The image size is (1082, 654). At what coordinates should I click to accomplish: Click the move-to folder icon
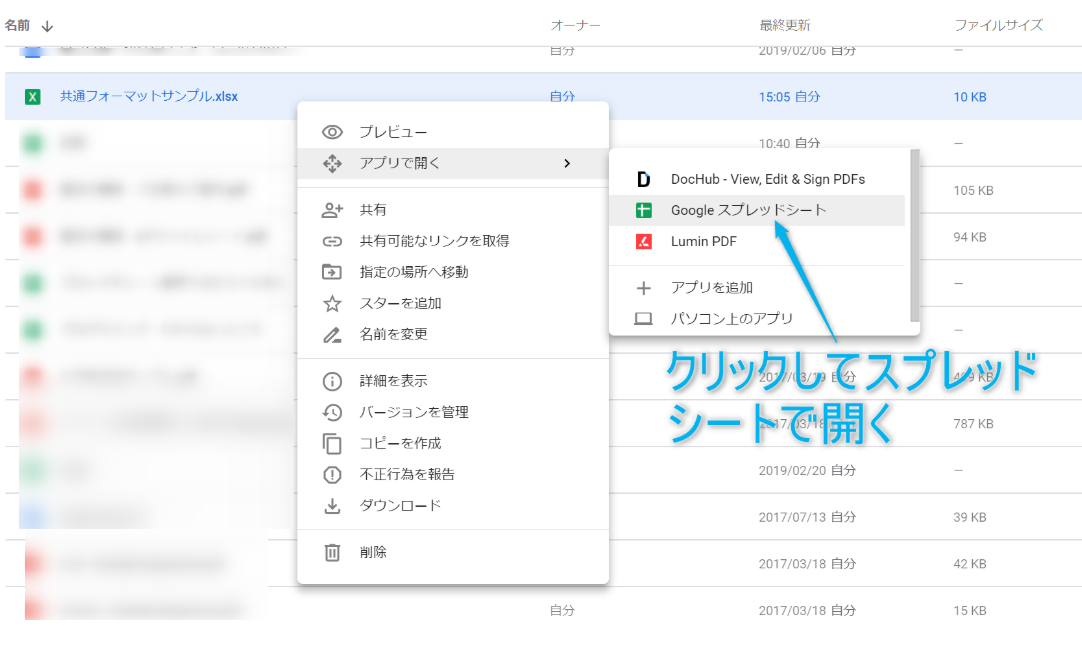332,272
